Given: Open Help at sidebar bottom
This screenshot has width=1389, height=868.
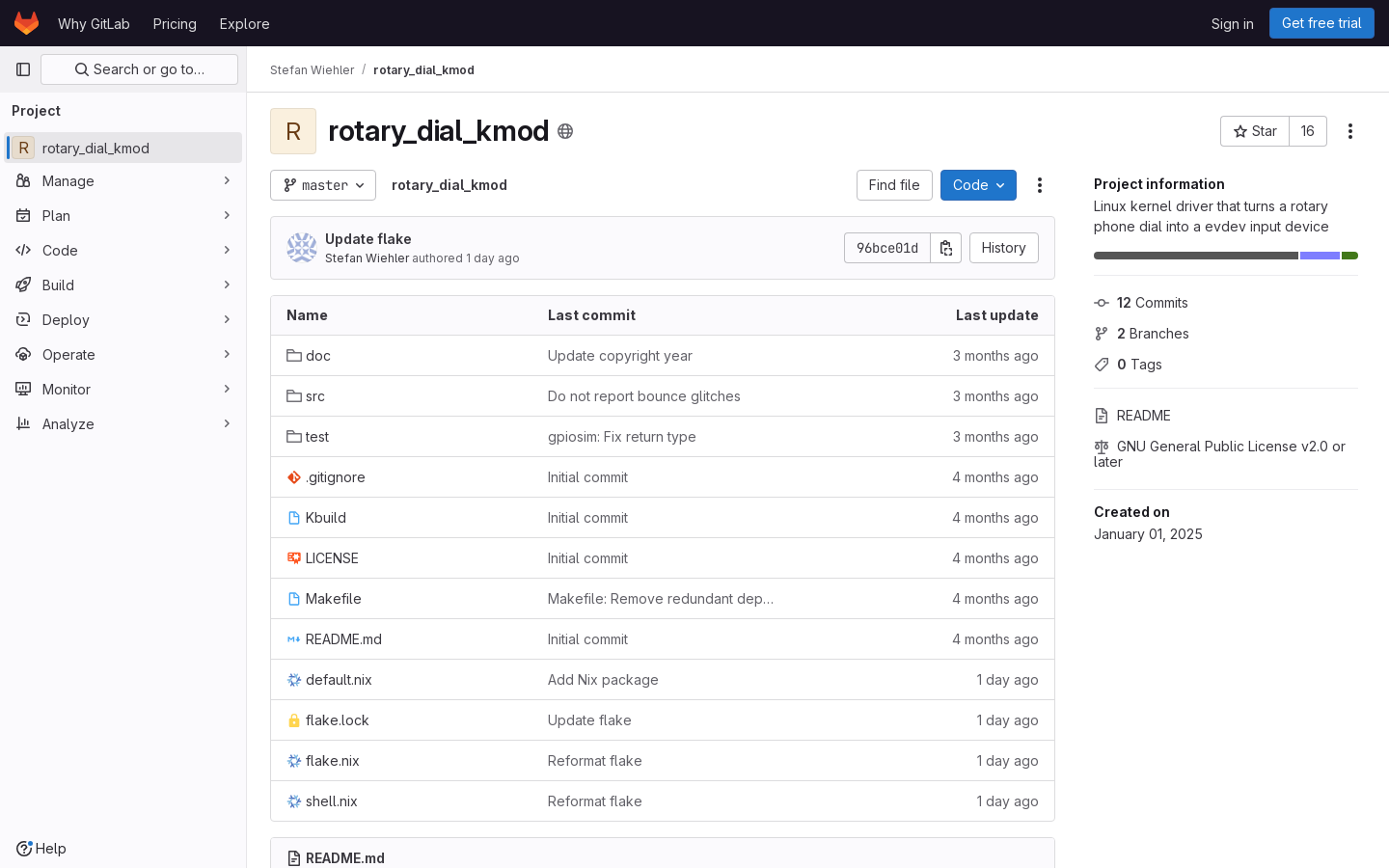Looking at the screenshot, I should pos(41,849).
